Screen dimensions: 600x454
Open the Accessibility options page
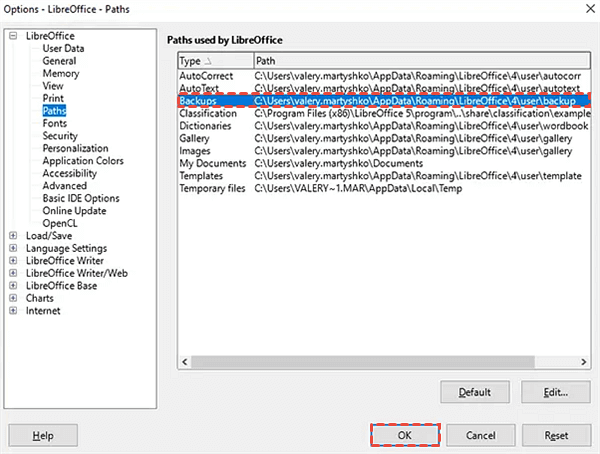click(x=70, y=173)
